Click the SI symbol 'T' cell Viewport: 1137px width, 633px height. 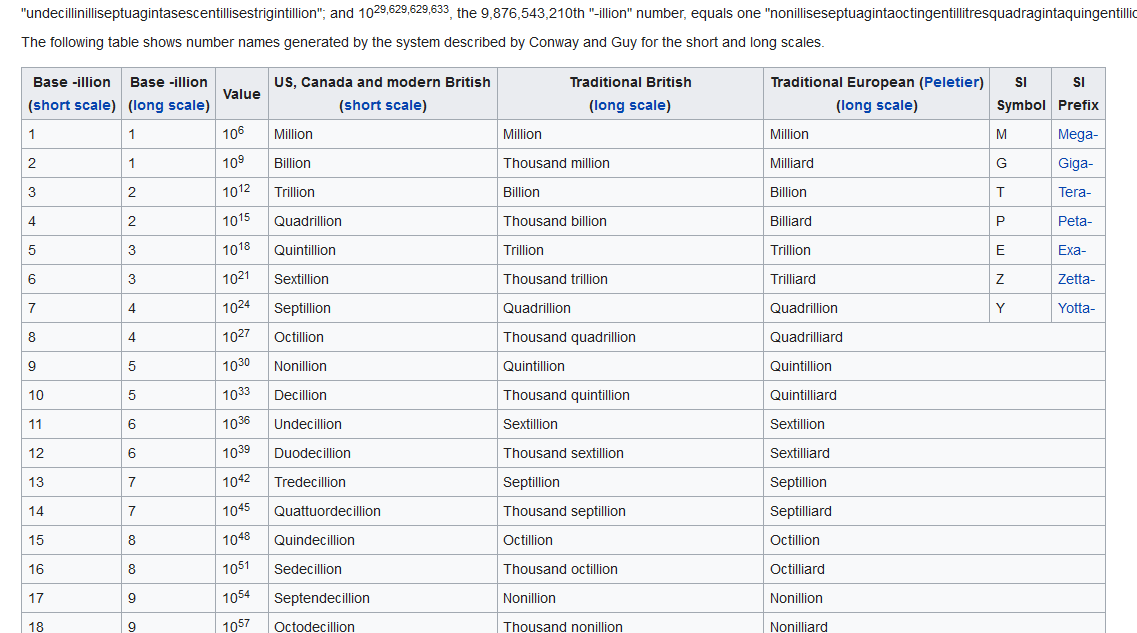[x=1020, y=192]
